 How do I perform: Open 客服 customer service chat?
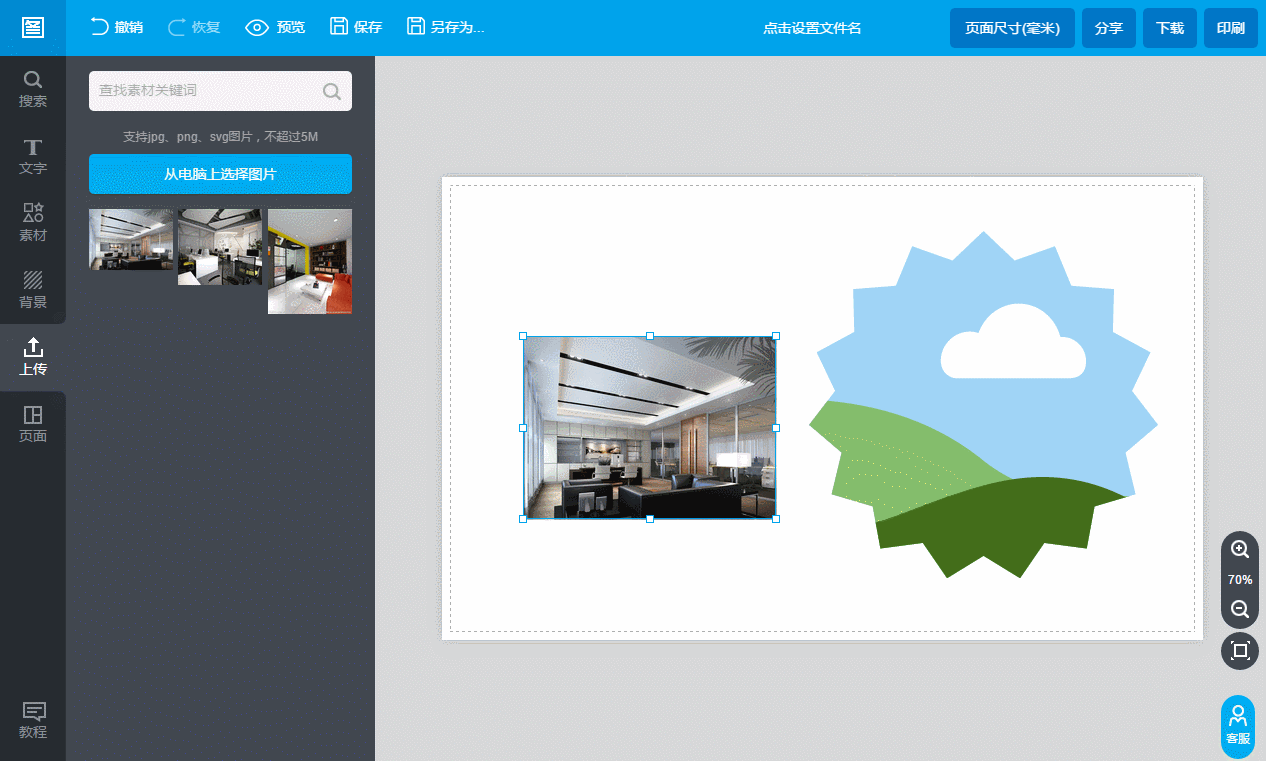pos(1238,727)
